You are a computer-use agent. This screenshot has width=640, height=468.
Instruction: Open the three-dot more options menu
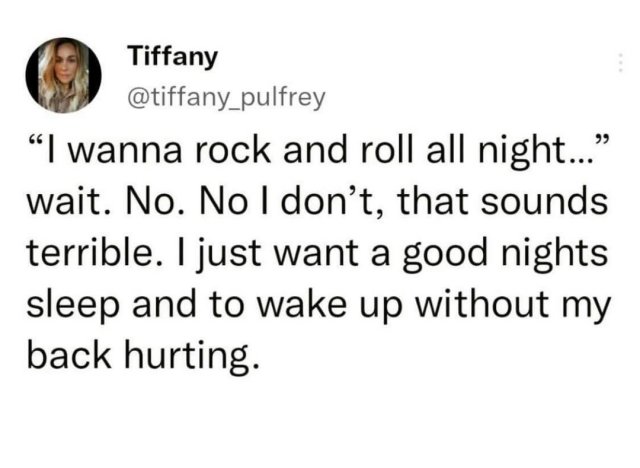620,63
